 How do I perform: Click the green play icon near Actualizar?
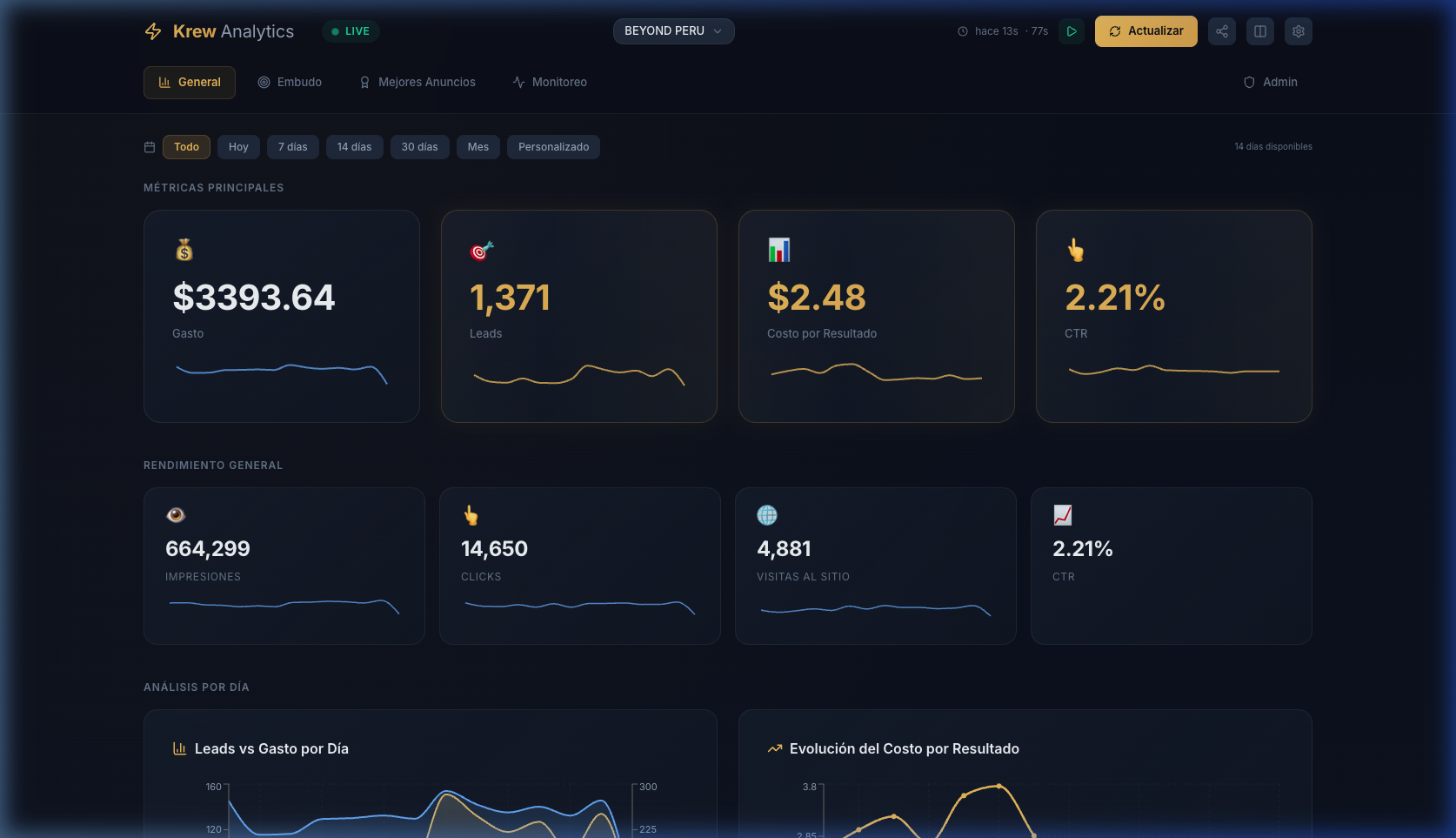tap(1072, 30)
